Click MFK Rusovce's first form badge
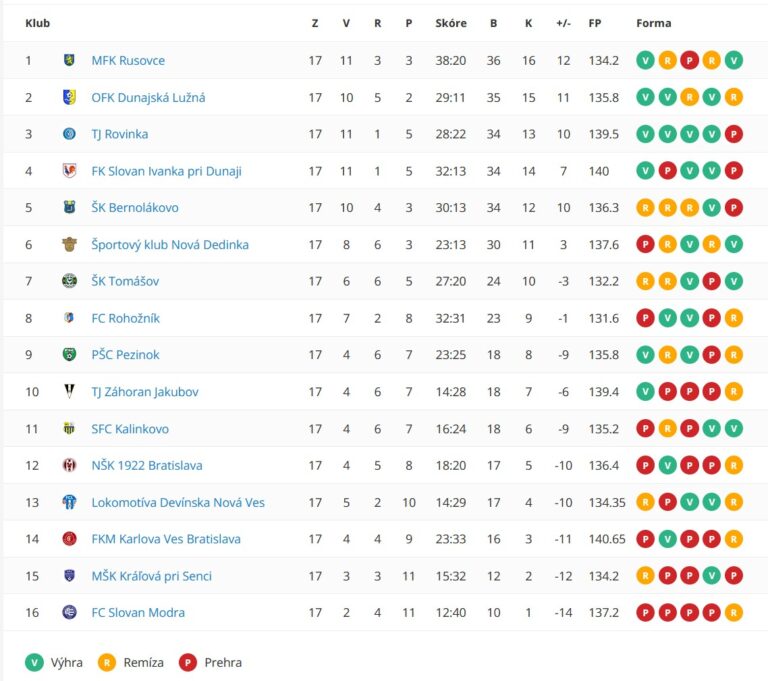This screenshot has height=681, width=768. pos(645,60)
